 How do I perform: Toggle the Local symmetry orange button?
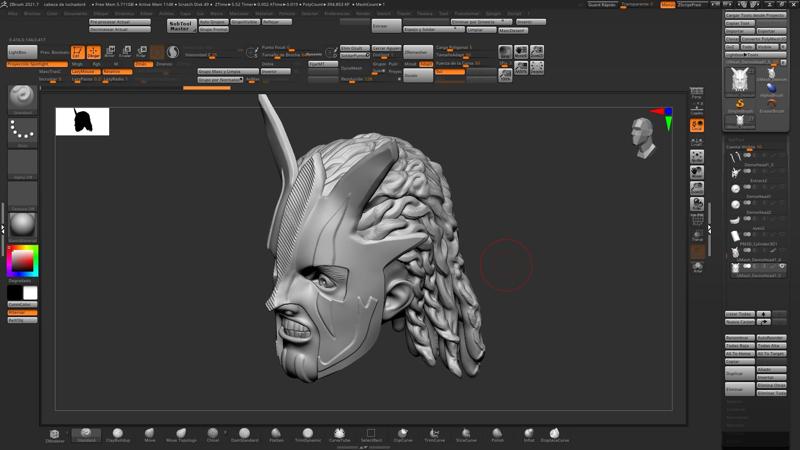click(x=697, y=126)
